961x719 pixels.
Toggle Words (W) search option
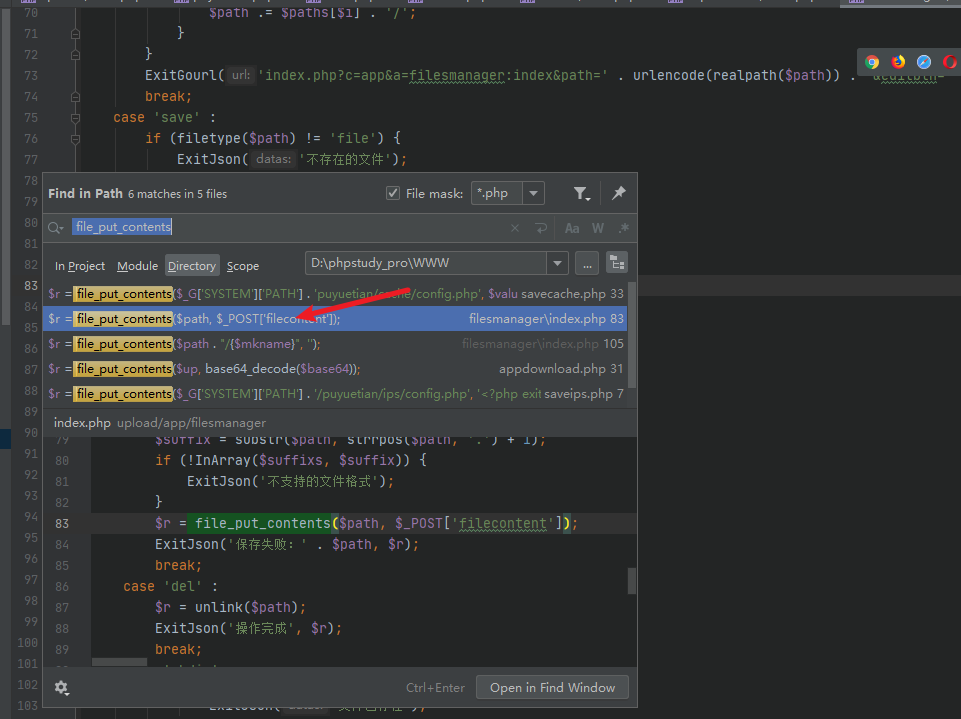pos(598,228)
